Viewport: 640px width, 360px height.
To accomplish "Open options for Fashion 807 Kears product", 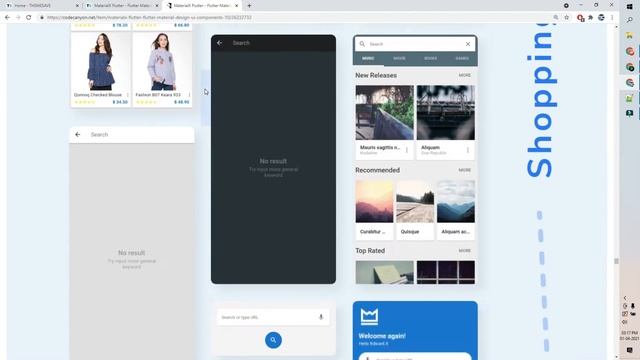I will [x=189, y=95].
